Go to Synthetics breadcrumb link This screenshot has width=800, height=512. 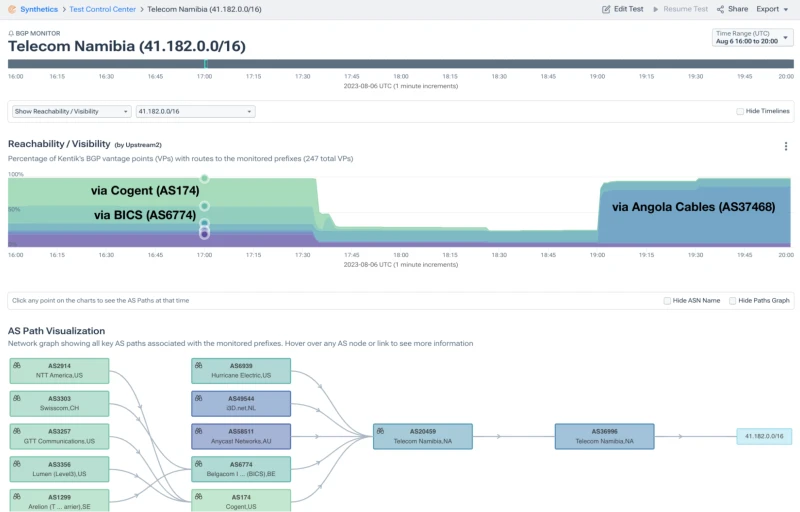(39, 9)
